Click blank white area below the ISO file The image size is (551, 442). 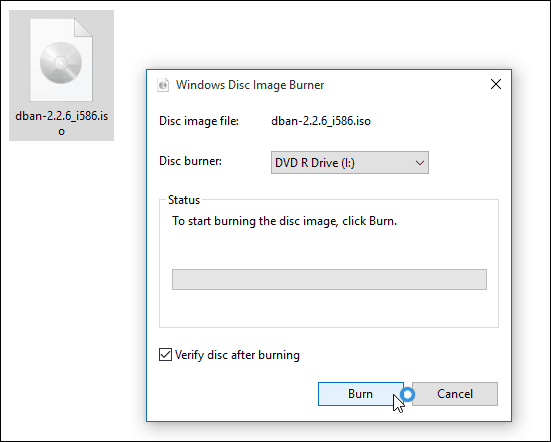[x=70, y=281]
